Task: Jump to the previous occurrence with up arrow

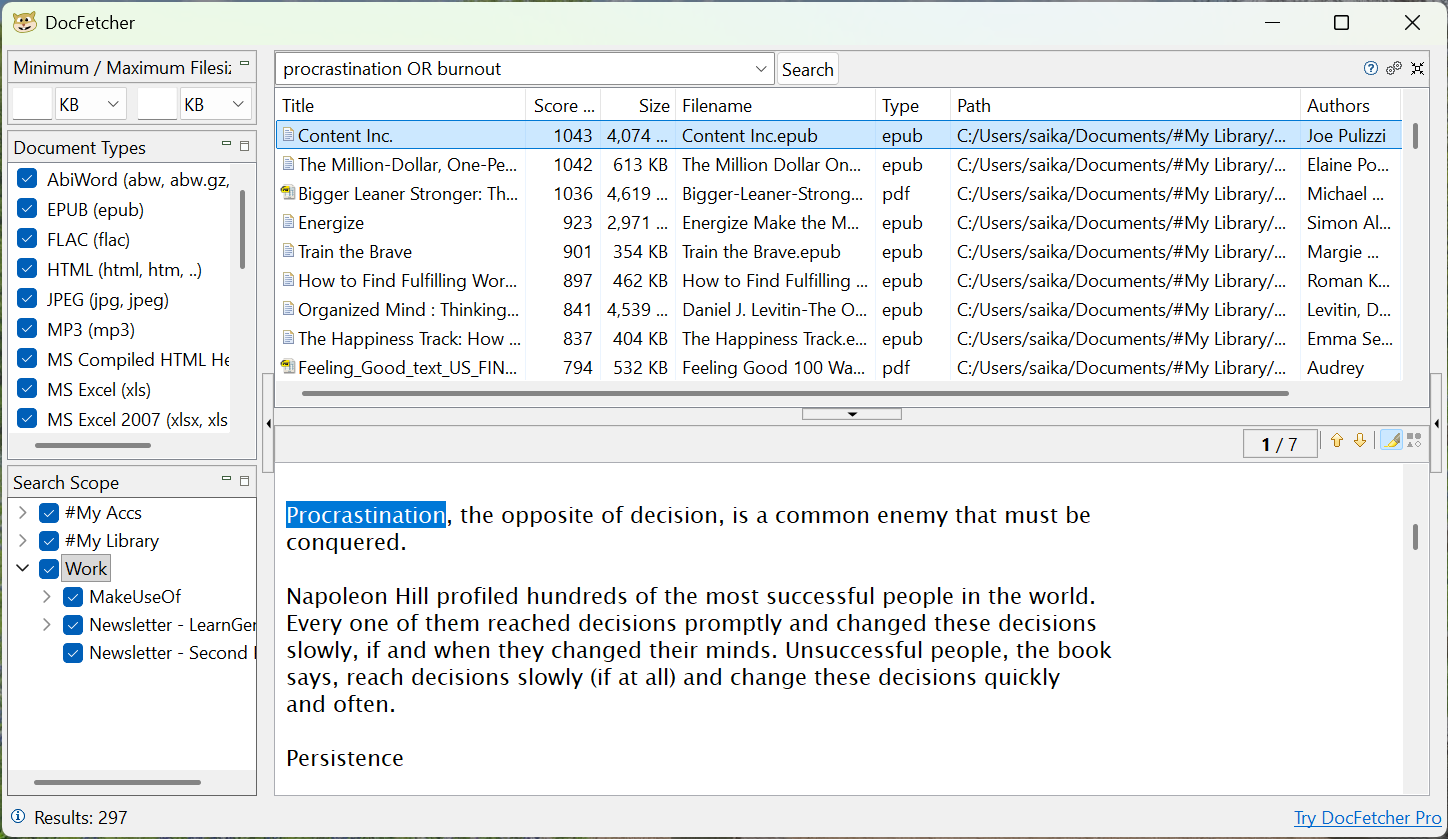Action: coord(1337,441)
